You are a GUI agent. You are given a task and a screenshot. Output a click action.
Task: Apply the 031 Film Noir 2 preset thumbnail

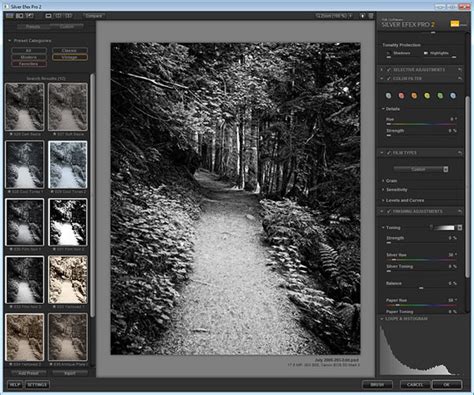tap(68, 222)
